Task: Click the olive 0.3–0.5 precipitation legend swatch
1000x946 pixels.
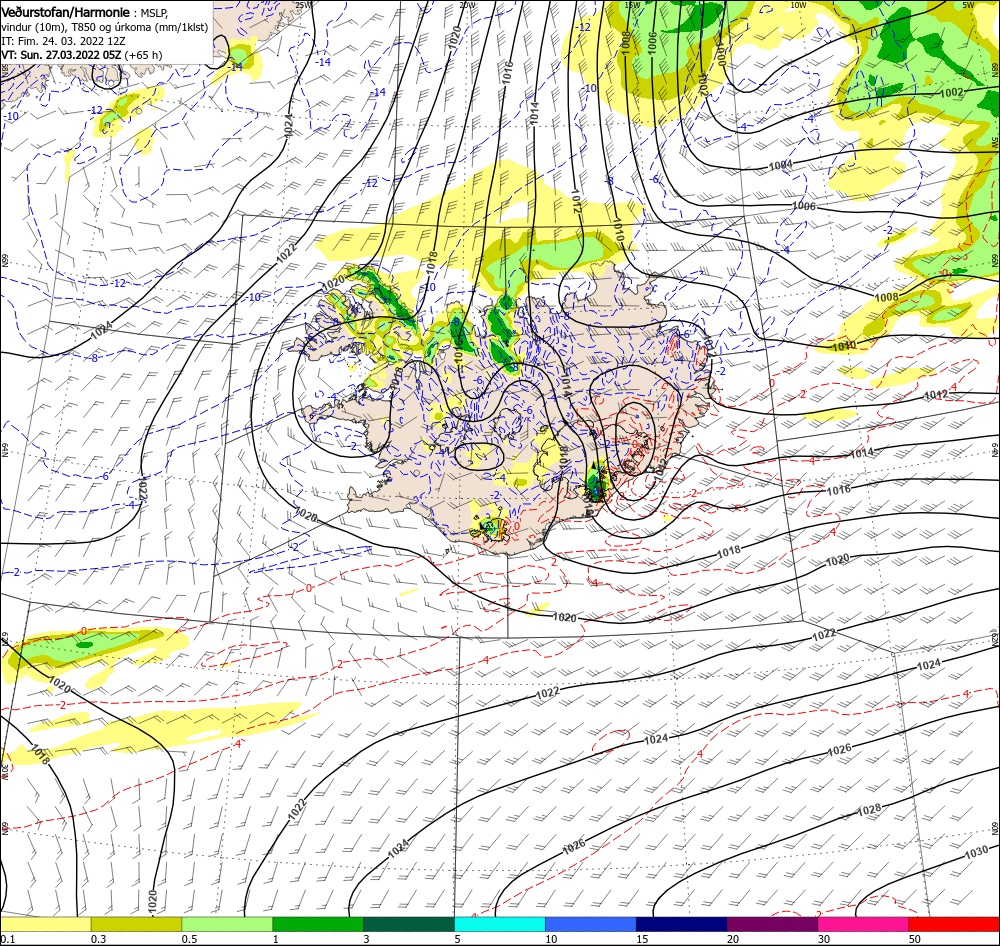Action: tap(136, 924)
